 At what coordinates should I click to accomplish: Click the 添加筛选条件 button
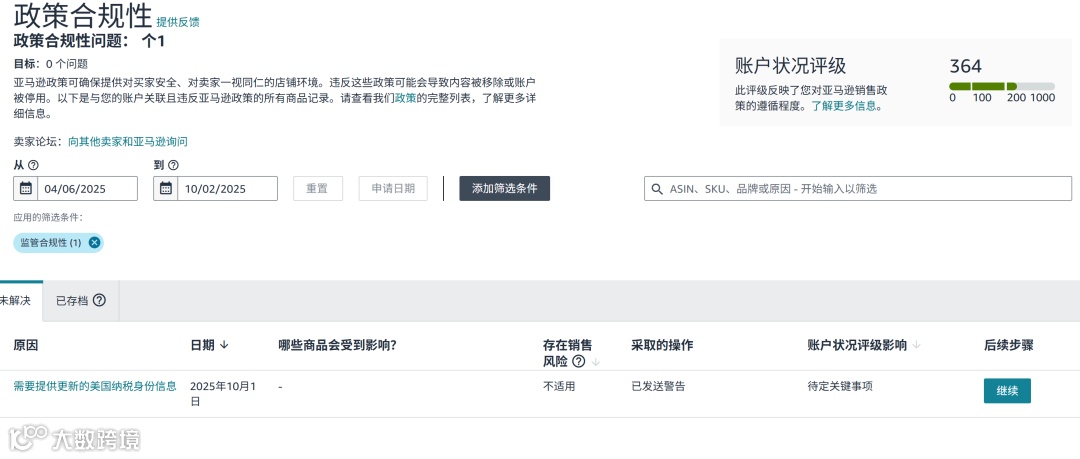click(504, 189)
